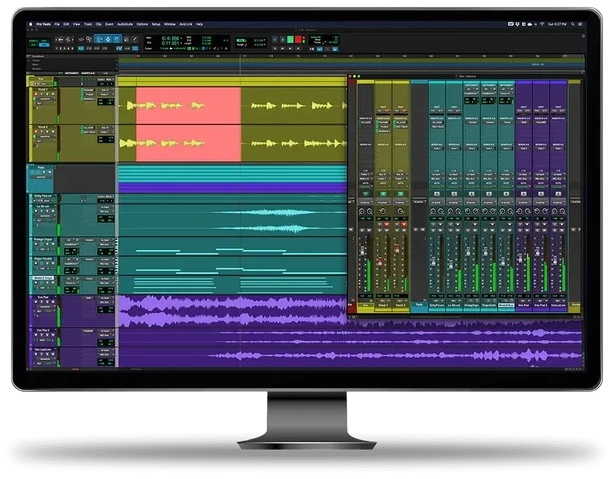Click the green Play transport button
The image size is (612, 479).
pos(290,39)
